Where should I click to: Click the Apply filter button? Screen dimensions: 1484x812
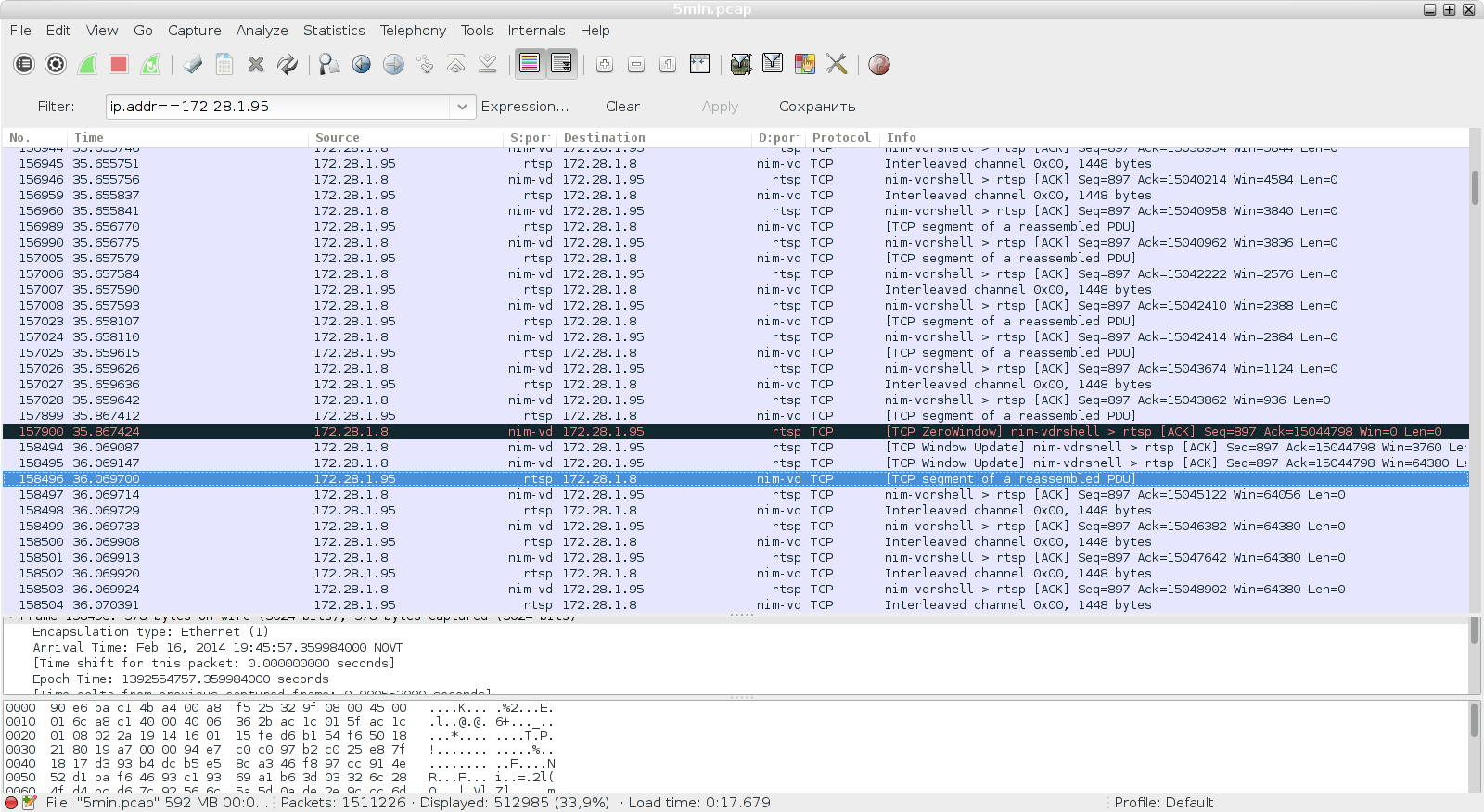pyautogui.click(x=720, y=107)
